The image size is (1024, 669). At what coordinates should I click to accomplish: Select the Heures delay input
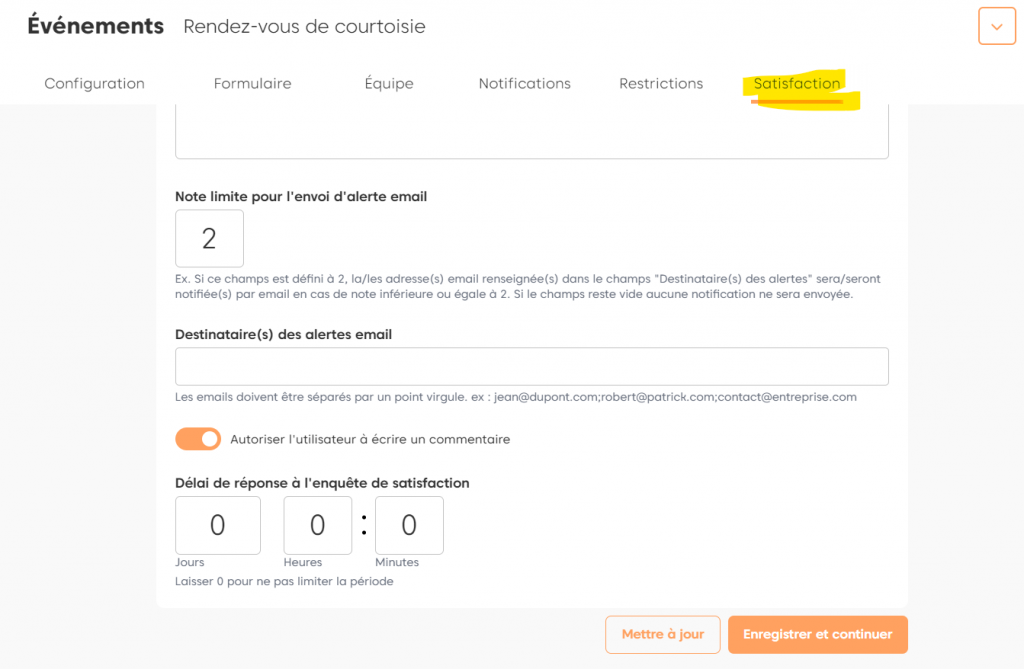(318, 525)
